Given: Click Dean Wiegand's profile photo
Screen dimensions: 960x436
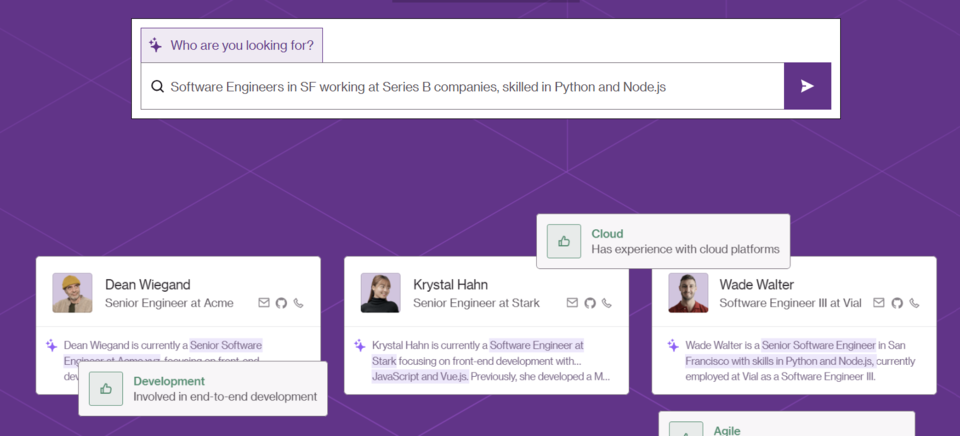Looking at the screenshot, I should click(72, 293).
